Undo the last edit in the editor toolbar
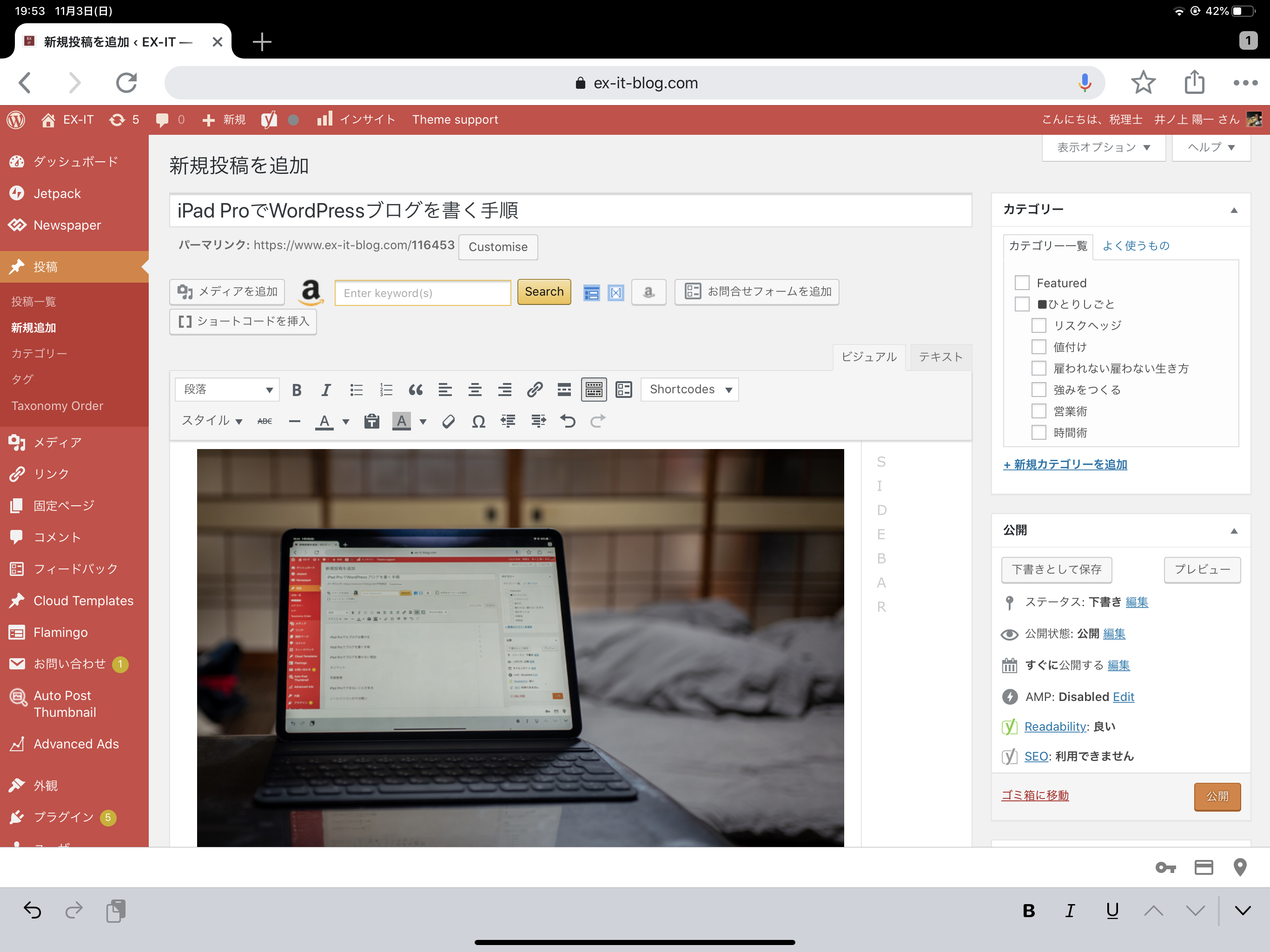The image size is (1270, 952). (x=567, y=422)
